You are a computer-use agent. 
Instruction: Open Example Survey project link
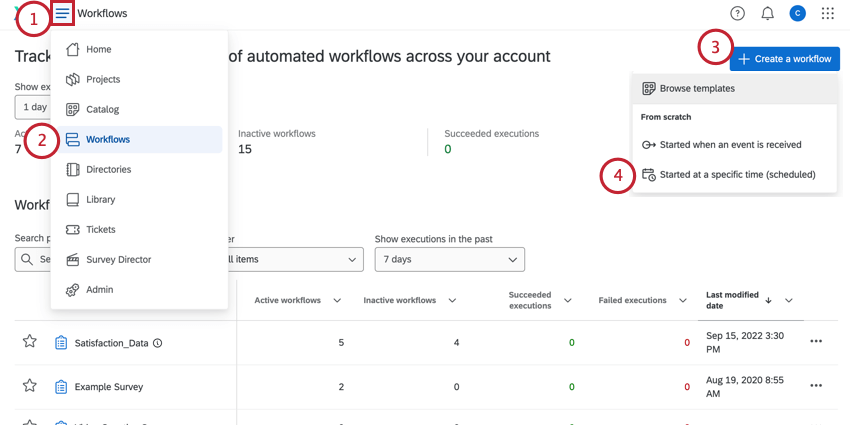[109, 387]
